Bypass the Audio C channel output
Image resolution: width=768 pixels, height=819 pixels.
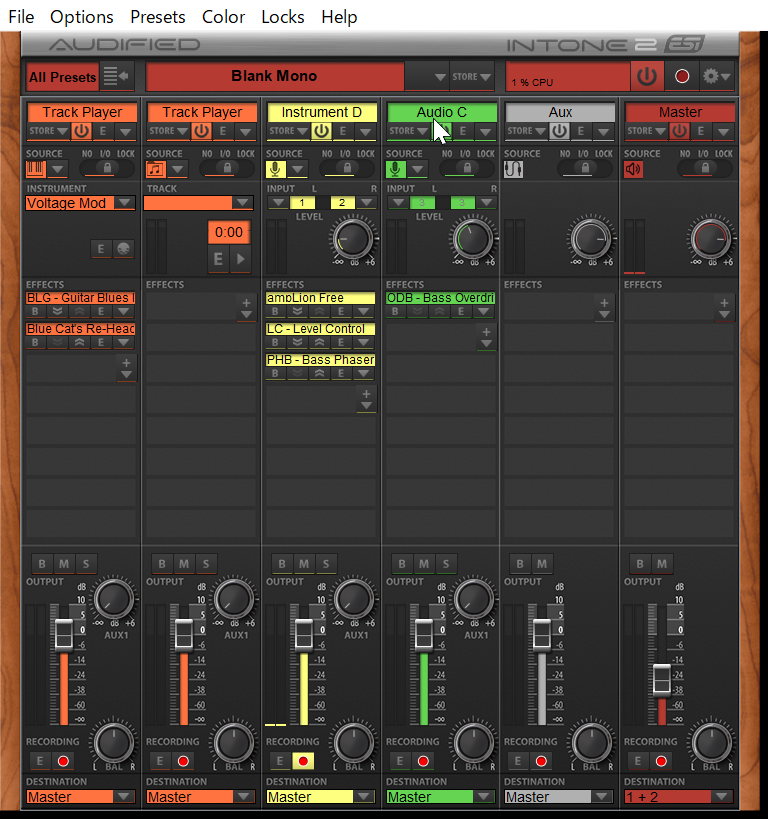coord(402,564)
